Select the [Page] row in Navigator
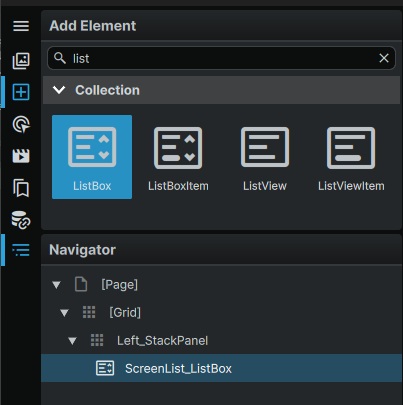This screenshot has height=405, width=403. click(x=221, y=285)
